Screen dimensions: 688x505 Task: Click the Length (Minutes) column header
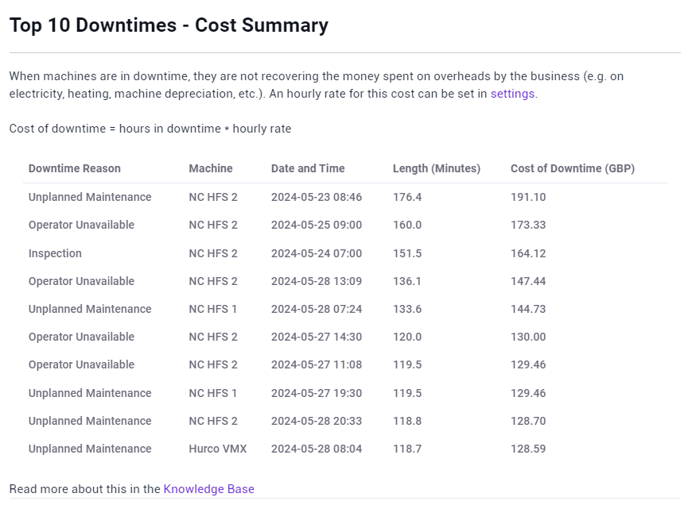[x=436, y=169]
